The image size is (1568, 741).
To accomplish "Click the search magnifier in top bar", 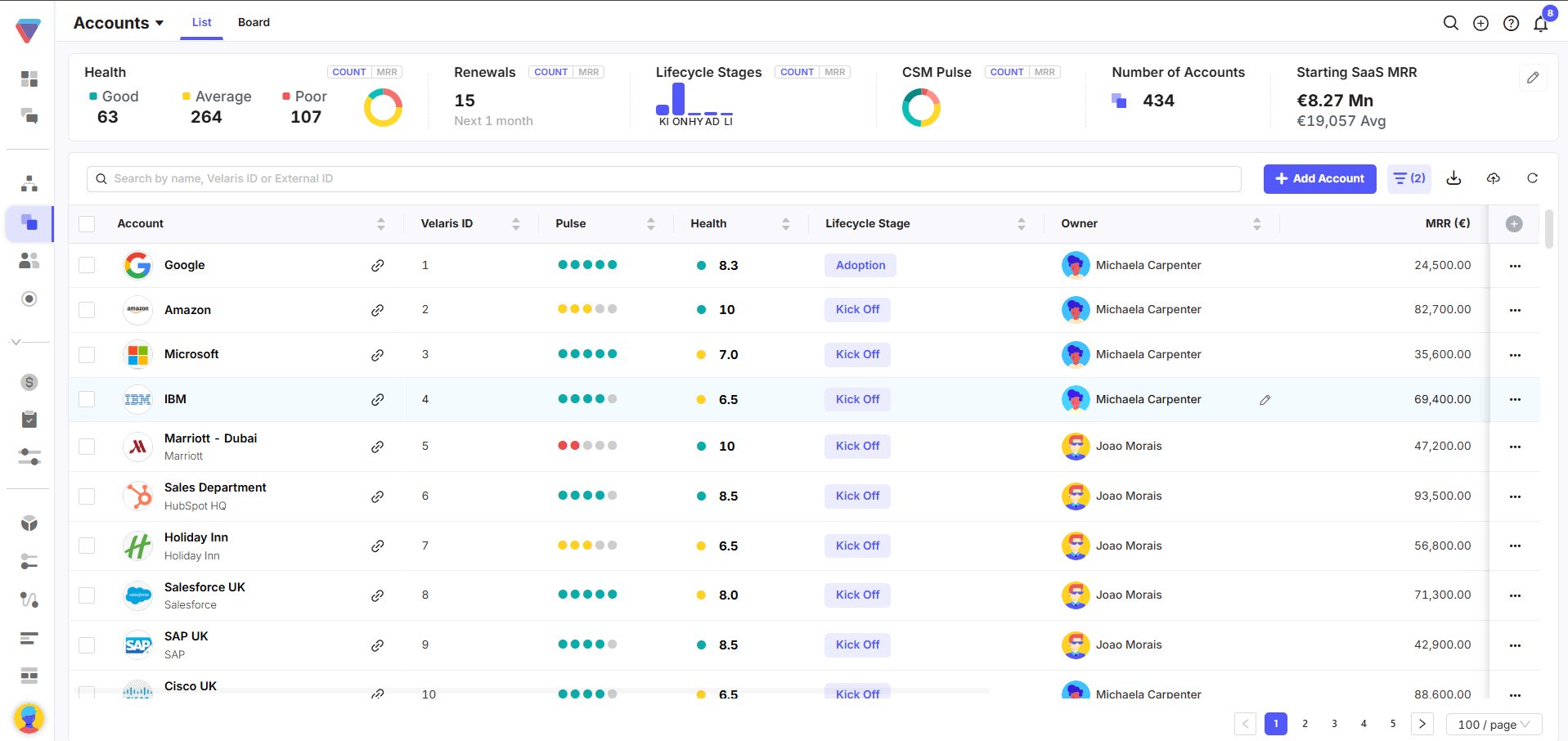I will (x=1451, y=23).
